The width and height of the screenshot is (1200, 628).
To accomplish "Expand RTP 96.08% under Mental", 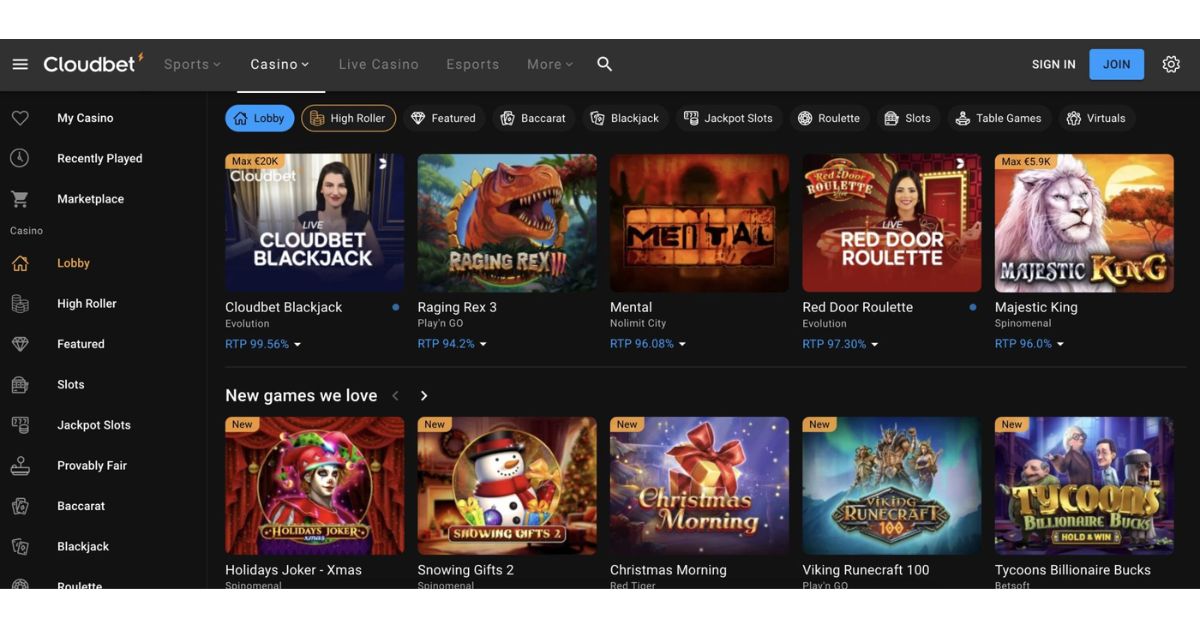I will (648, 344).
